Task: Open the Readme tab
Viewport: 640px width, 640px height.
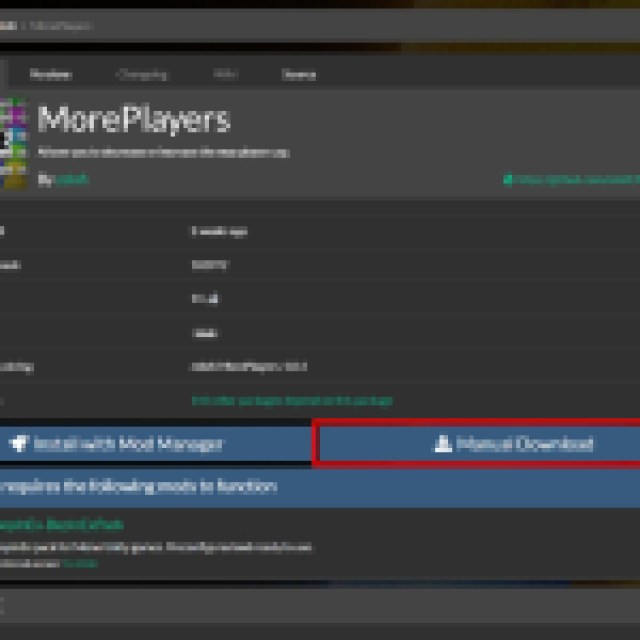Action: point(50,74)
